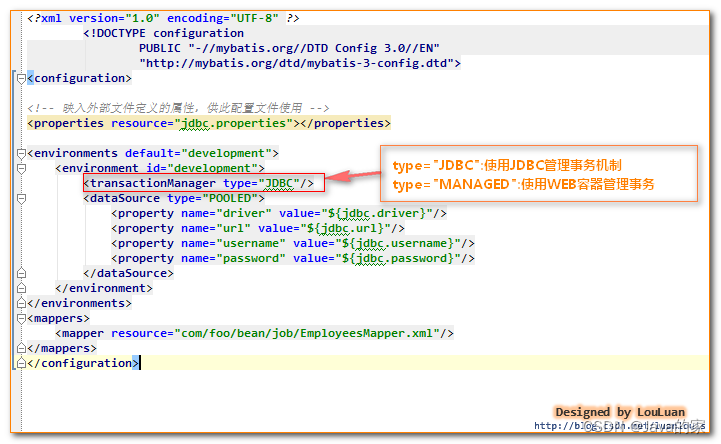The width and height of the screenshot is (721, 444).
Task: Click the ${jdbc.driver} value
Action: 377,214
